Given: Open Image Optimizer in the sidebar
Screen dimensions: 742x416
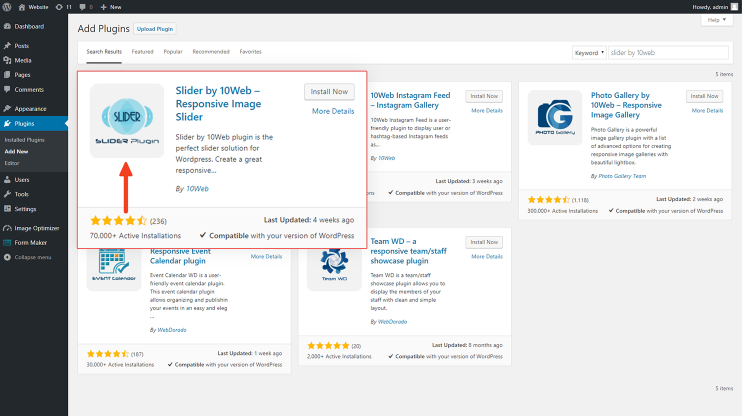Looking at the screenshot, I should click(34, 228).
